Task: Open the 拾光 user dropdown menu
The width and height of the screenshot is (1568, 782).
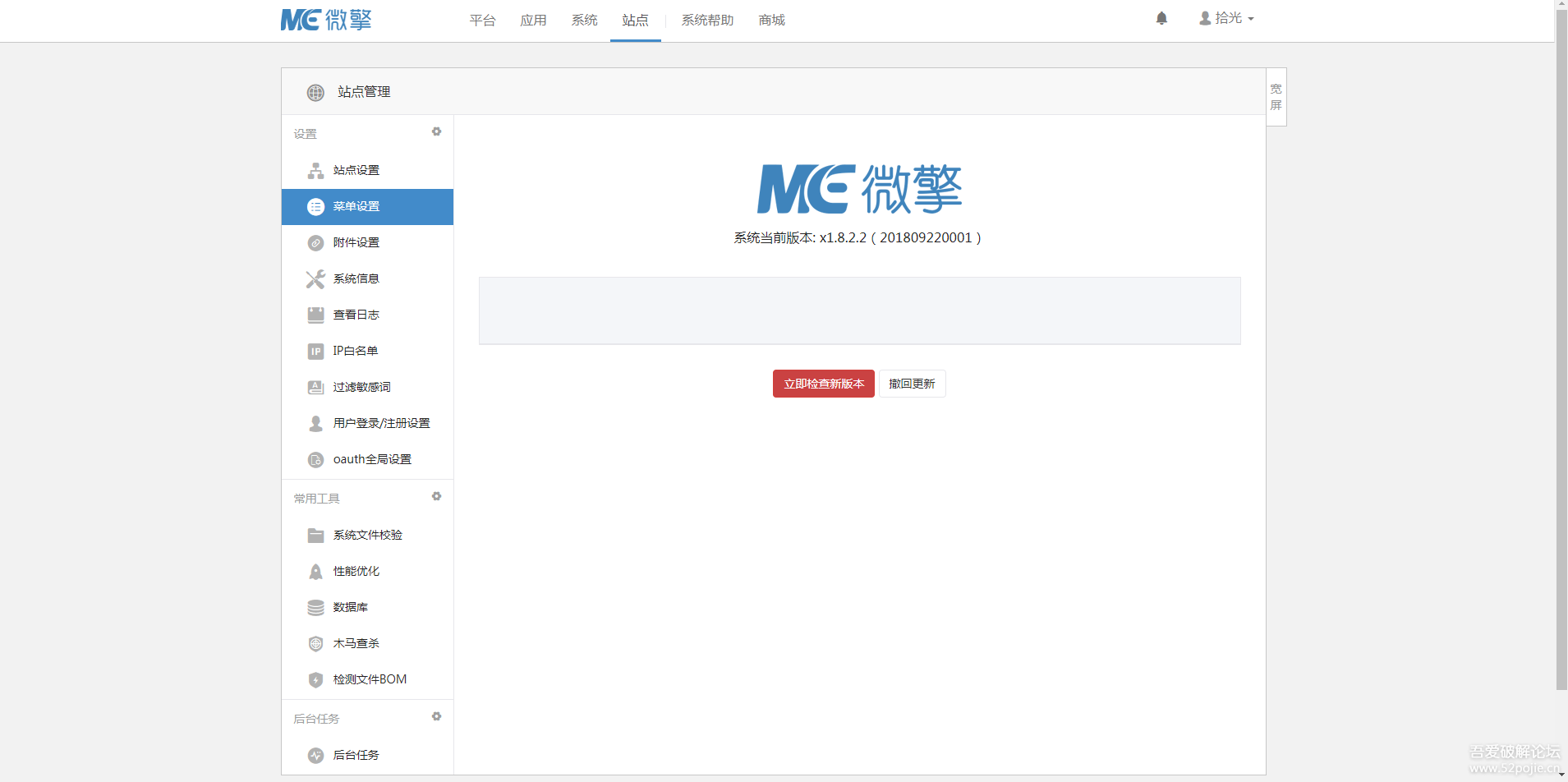Action: pyautogui.click(x=1226, y=18)
